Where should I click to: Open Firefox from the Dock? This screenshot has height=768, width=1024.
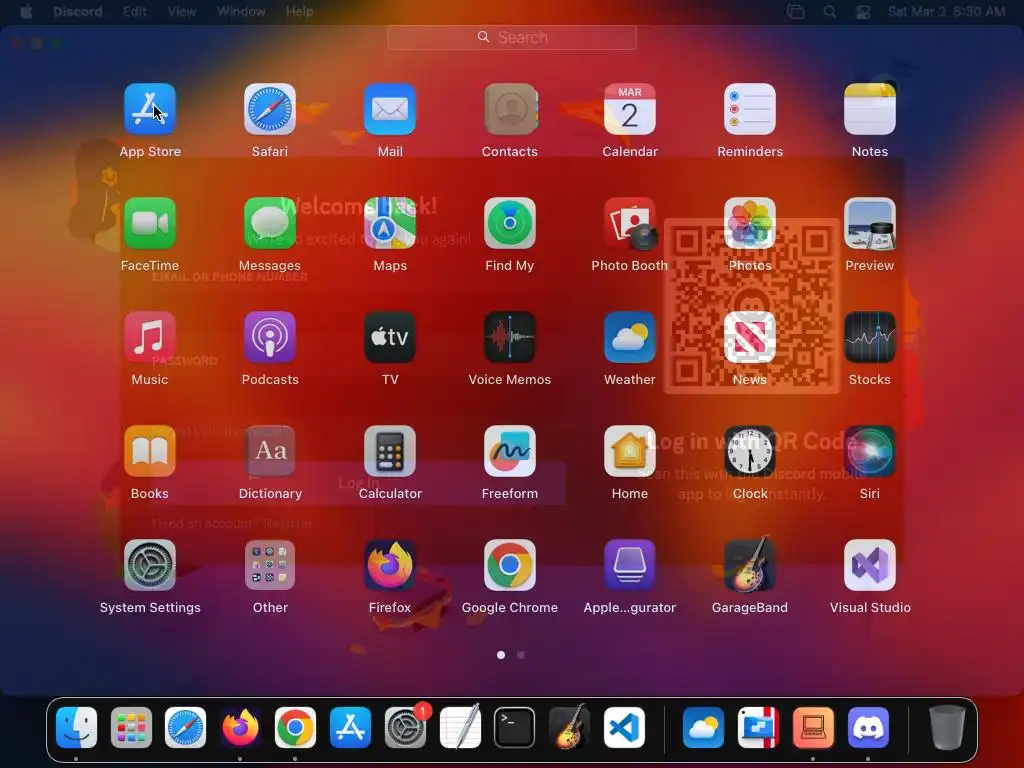coord(240,728)
